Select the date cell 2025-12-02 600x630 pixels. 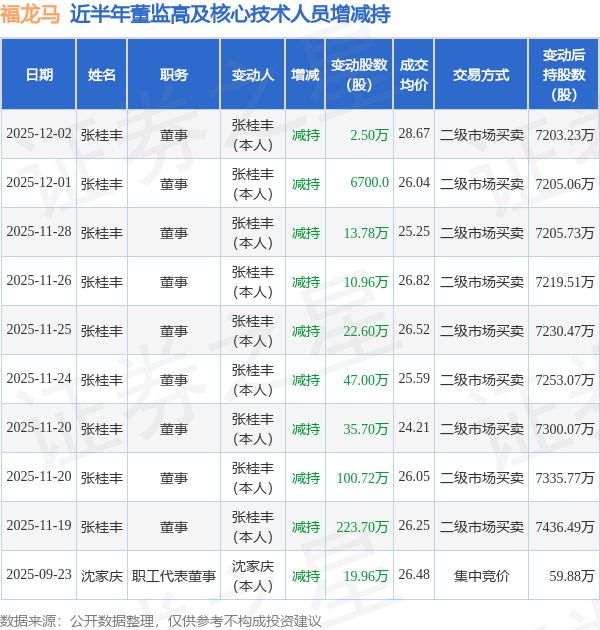pyautogui.click(x=39, y=134)
